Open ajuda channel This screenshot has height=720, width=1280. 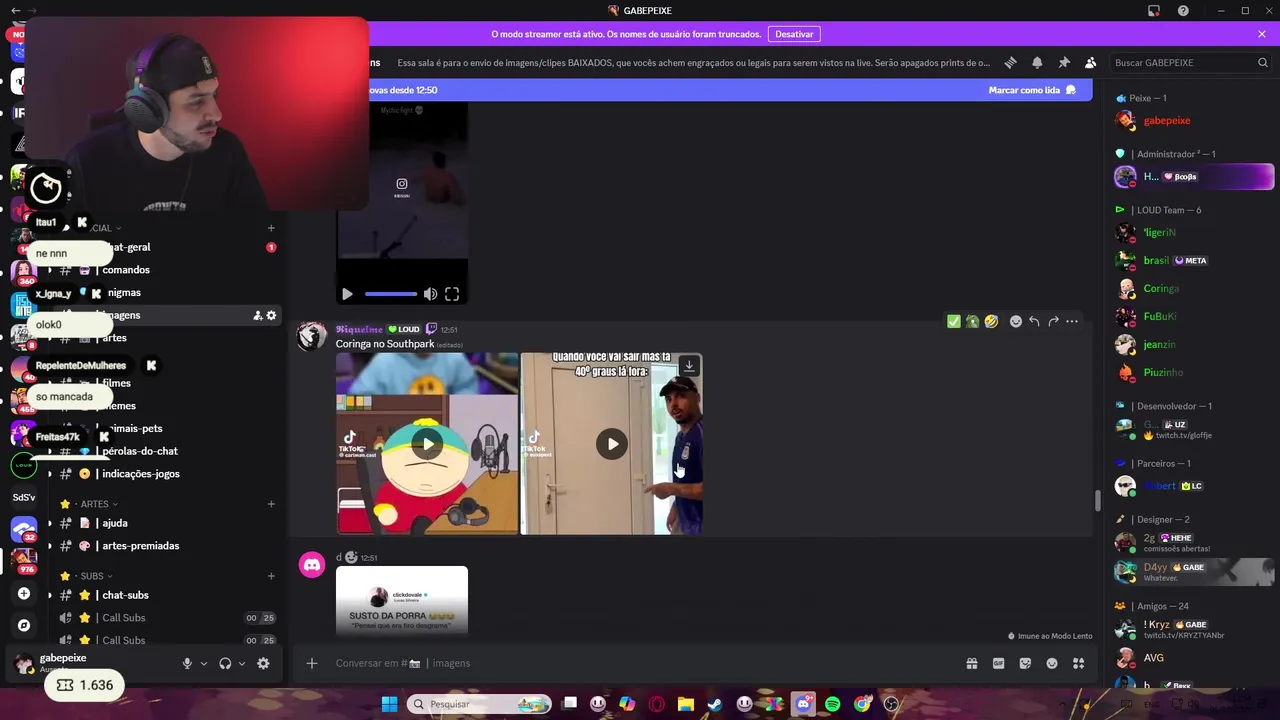pyautogui.click(x=115, y=523)
